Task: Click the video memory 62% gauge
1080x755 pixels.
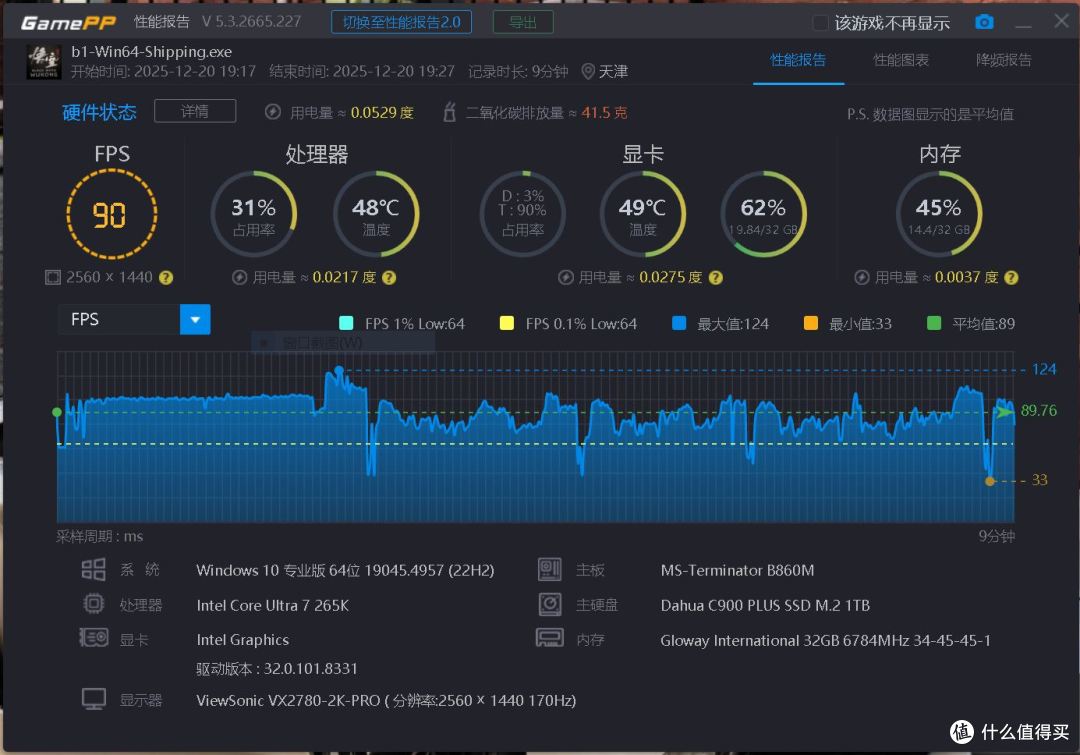Action: click(x=763, y=214)
